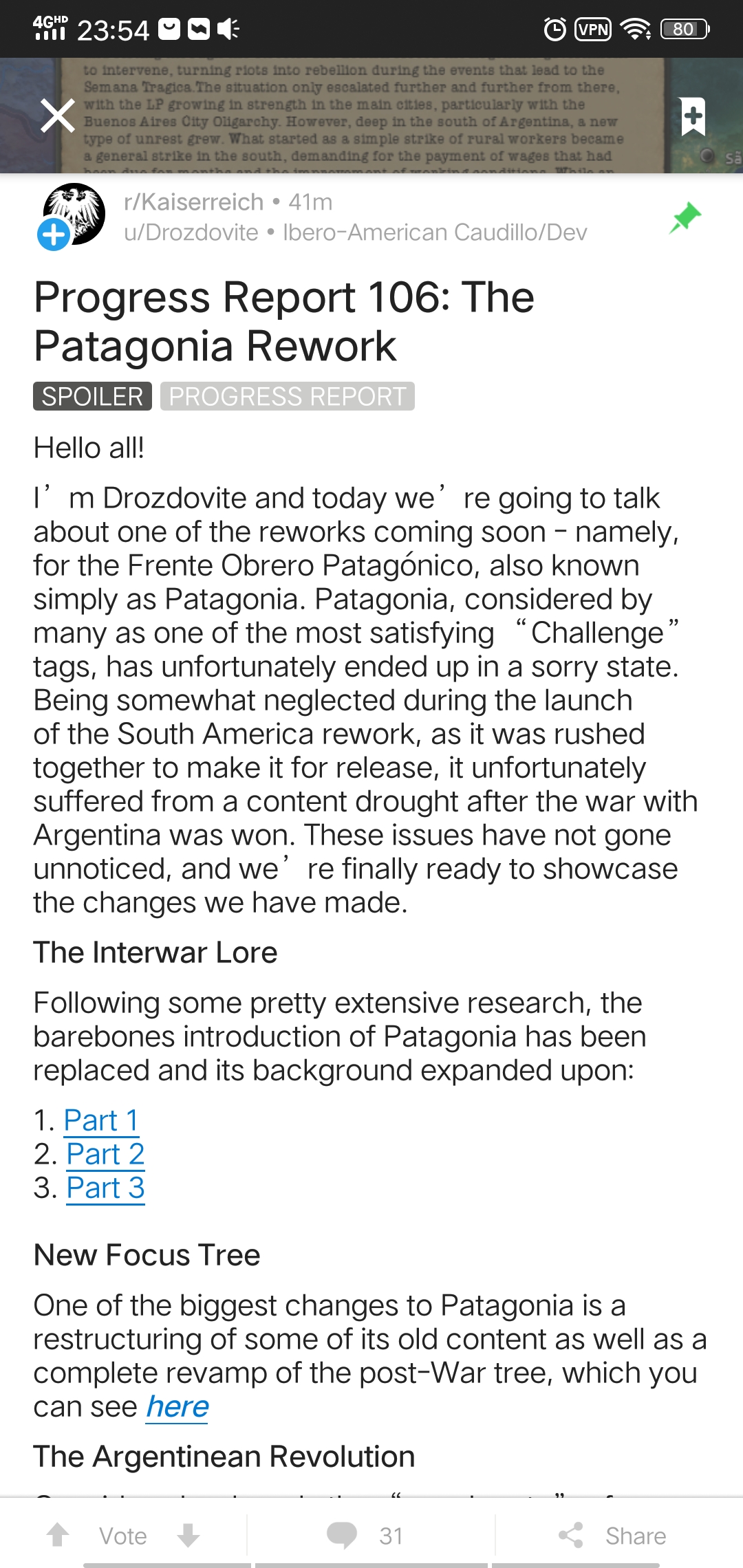
Task: Tap the Kaiserreich subreddit avatar
Action: click(74, 213)
